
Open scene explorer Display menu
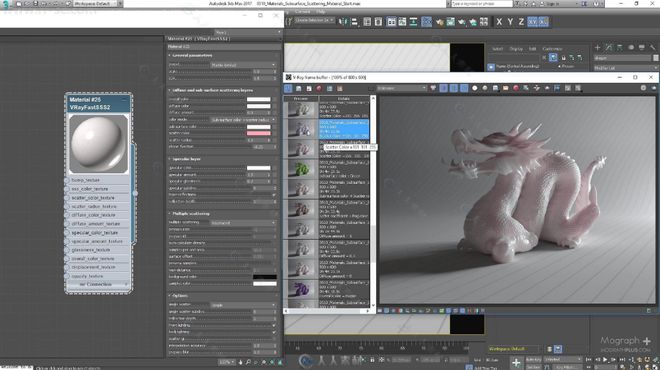point(516,49)
